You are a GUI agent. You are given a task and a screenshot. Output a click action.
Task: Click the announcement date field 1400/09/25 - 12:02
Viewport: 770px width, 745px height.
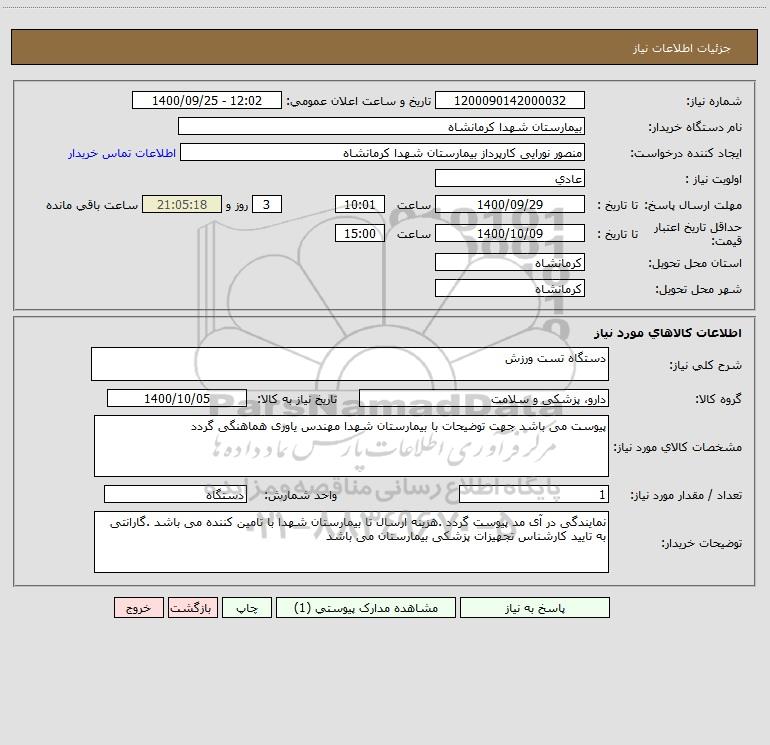click(207, 100)
